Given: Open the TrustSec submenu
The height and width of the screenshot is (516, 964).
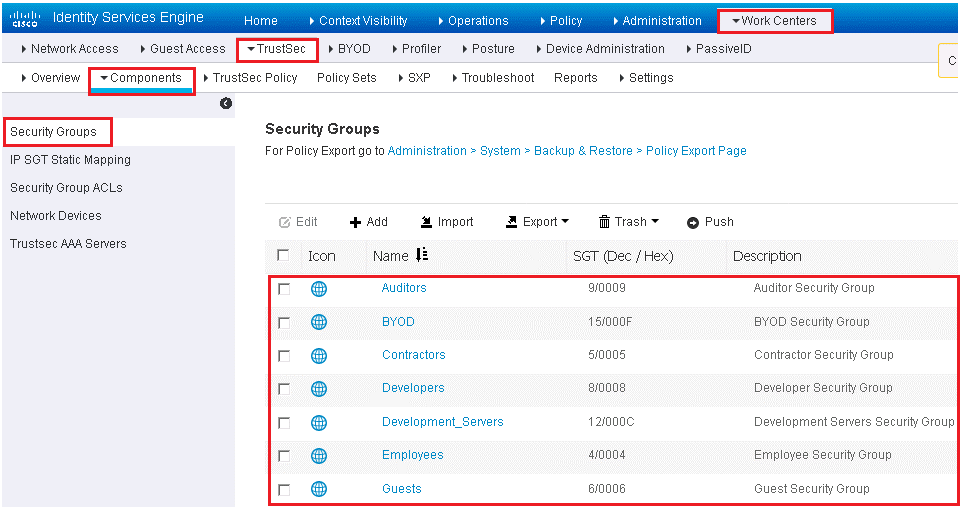Looking at the screenshot, I should (277, 49).
